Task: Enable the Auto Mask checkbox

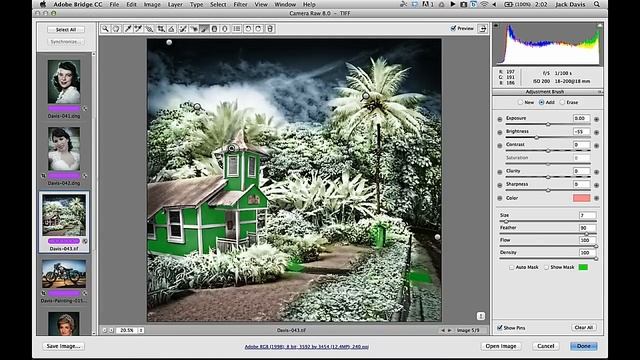Action: pyautogui.click(x=511, y=267)
